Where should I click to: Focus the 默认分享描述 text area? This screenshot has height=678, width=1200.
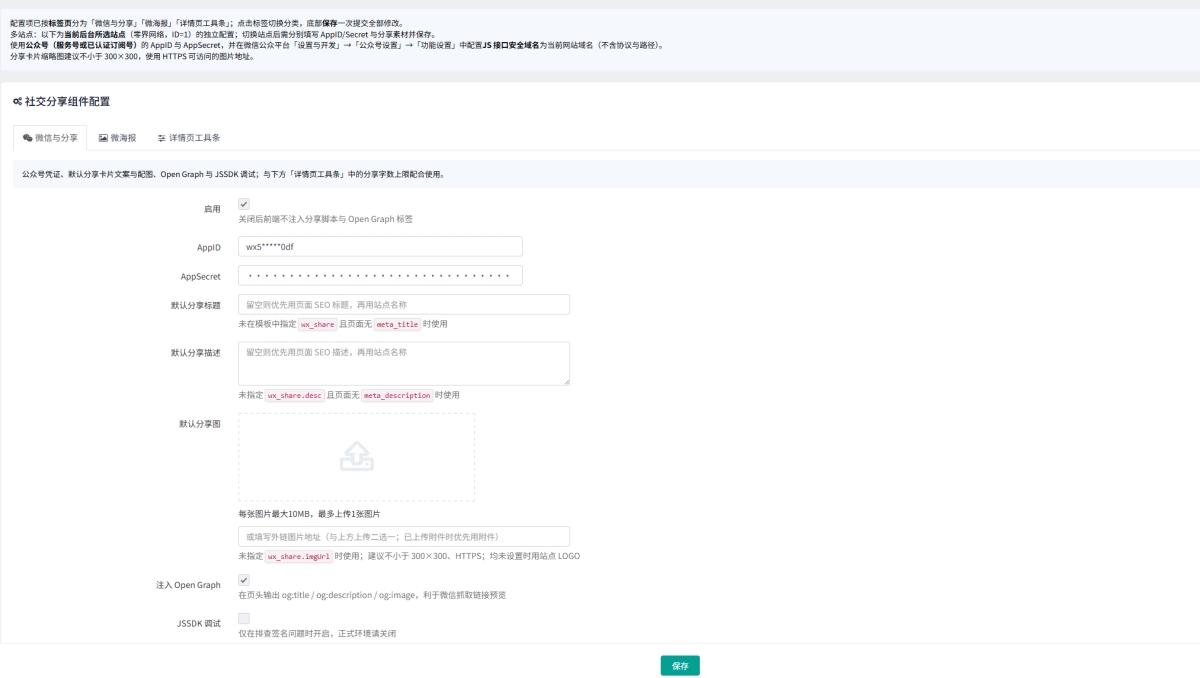[x=403, y=363]
